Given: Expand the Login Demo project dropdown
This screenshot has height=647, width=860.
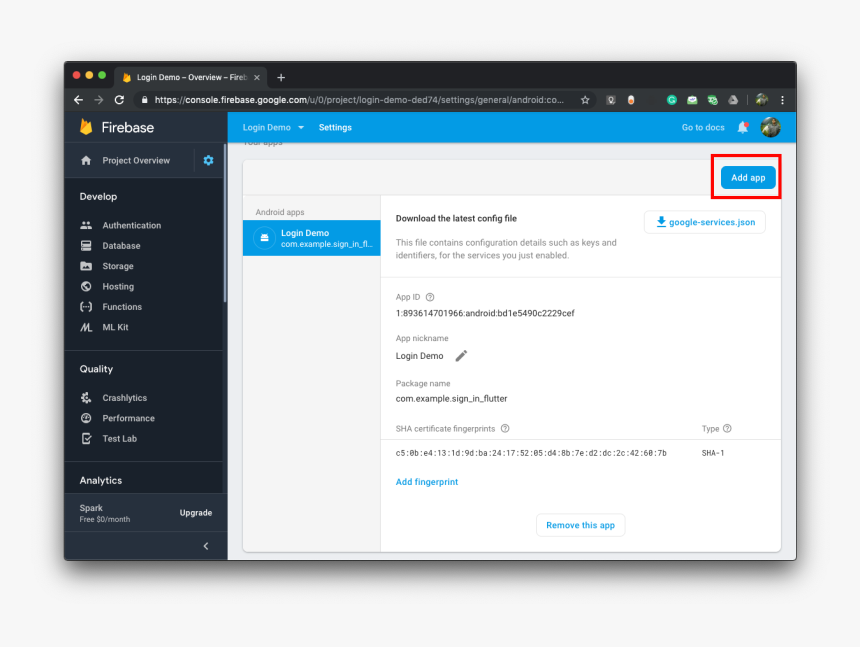Looking at the screenshot, I should (273, 127).
